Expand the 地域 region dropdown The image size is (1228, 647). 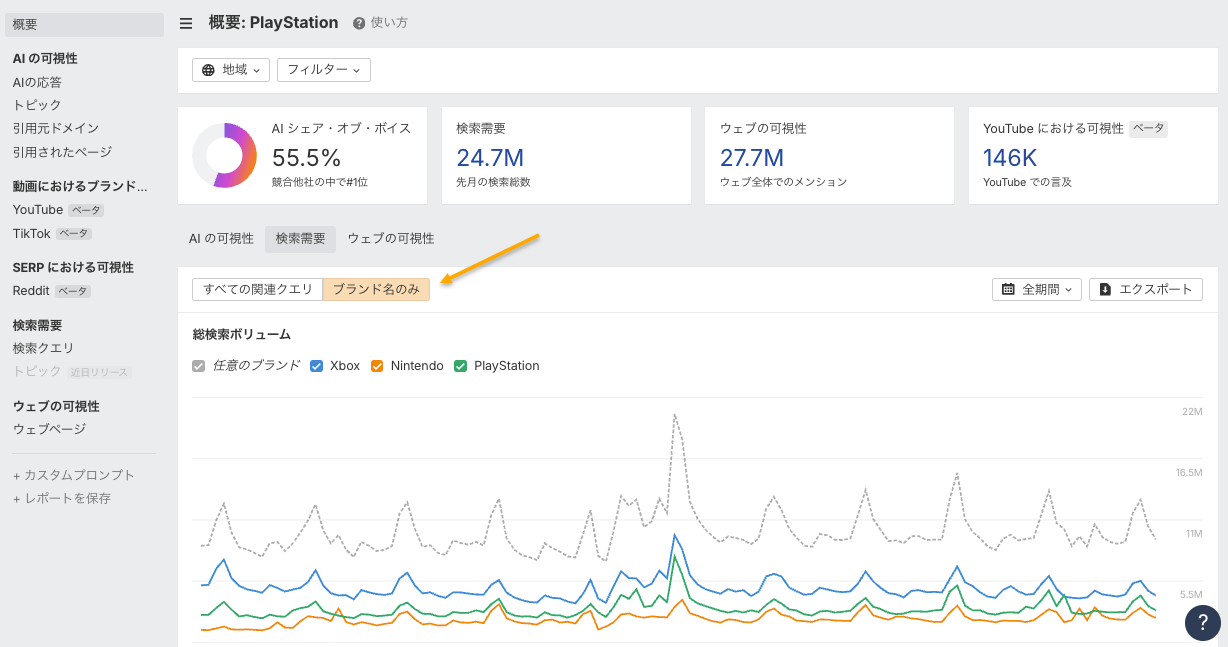point(231,70)
